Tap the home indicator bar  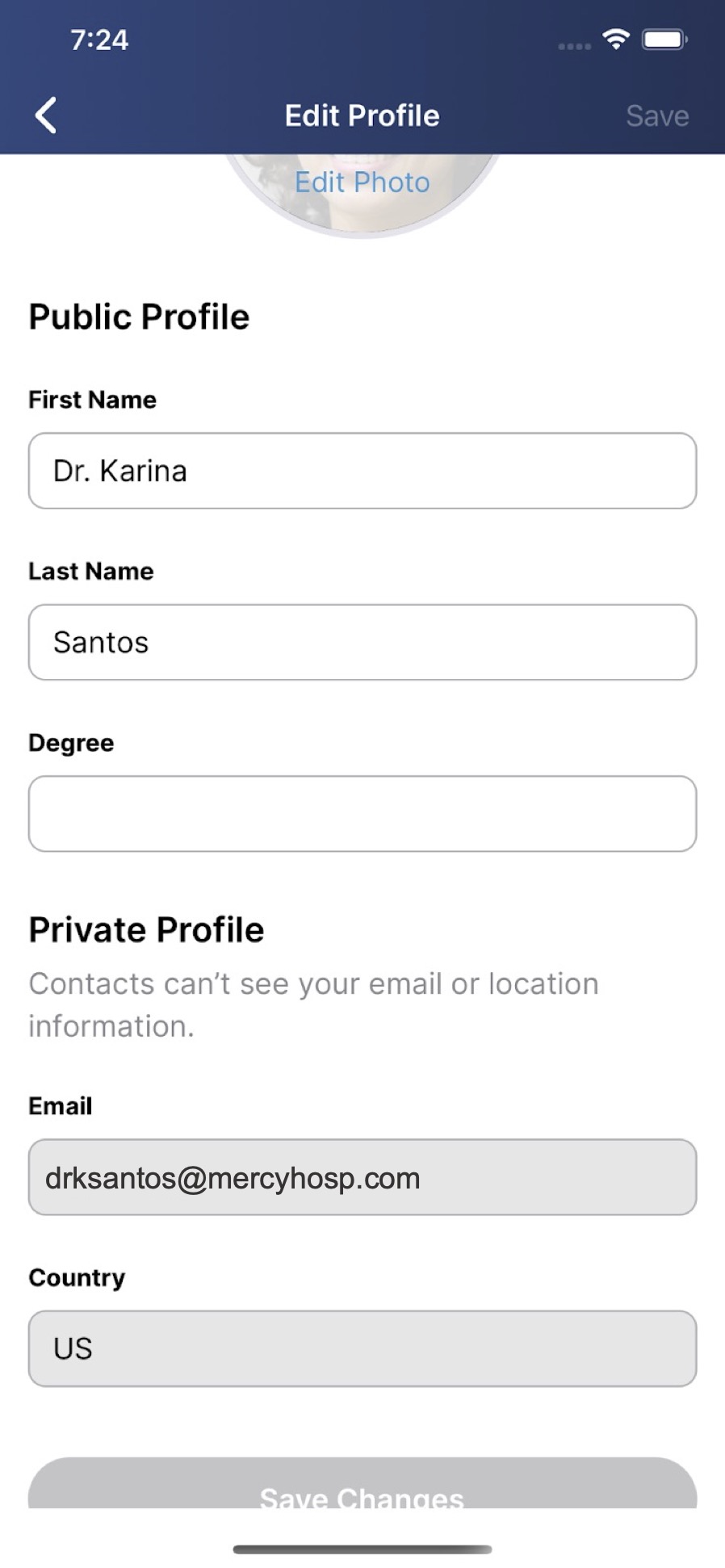coord(362,1549)
